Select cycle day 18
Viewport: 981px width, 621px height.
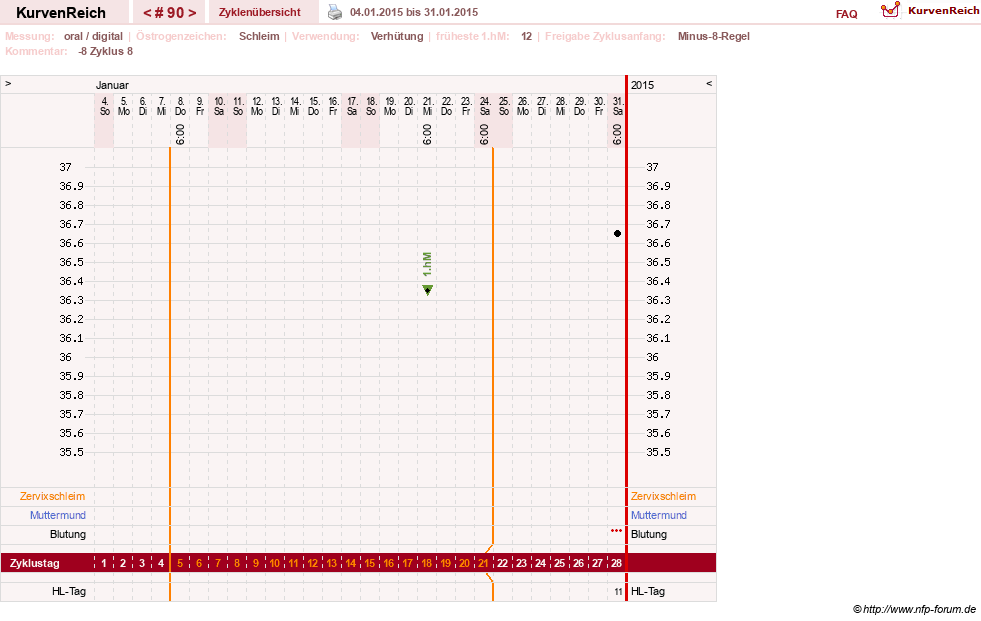tap(427, 563)
